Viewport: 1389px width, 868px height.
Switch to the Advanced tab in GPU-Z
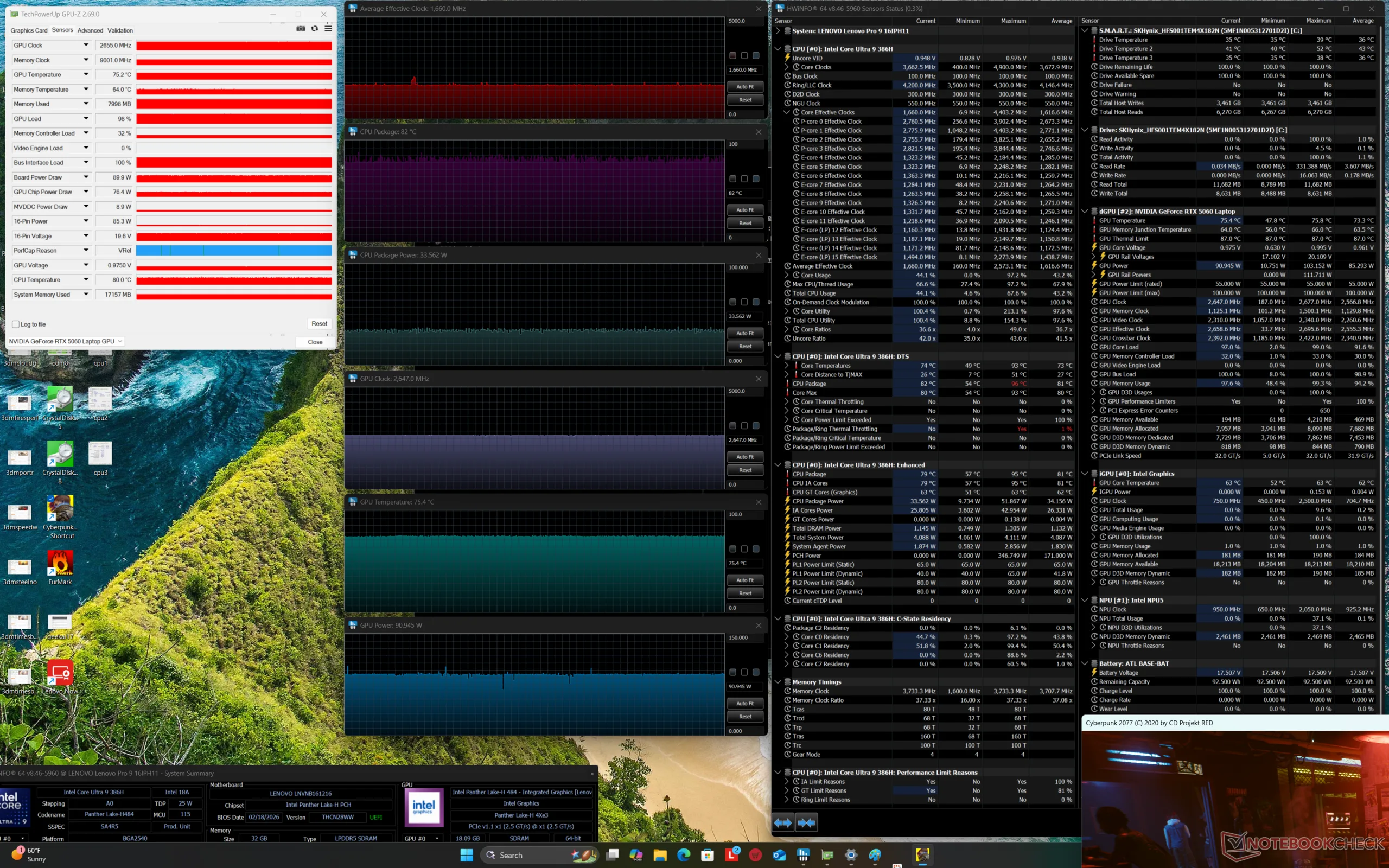point(90,30)
